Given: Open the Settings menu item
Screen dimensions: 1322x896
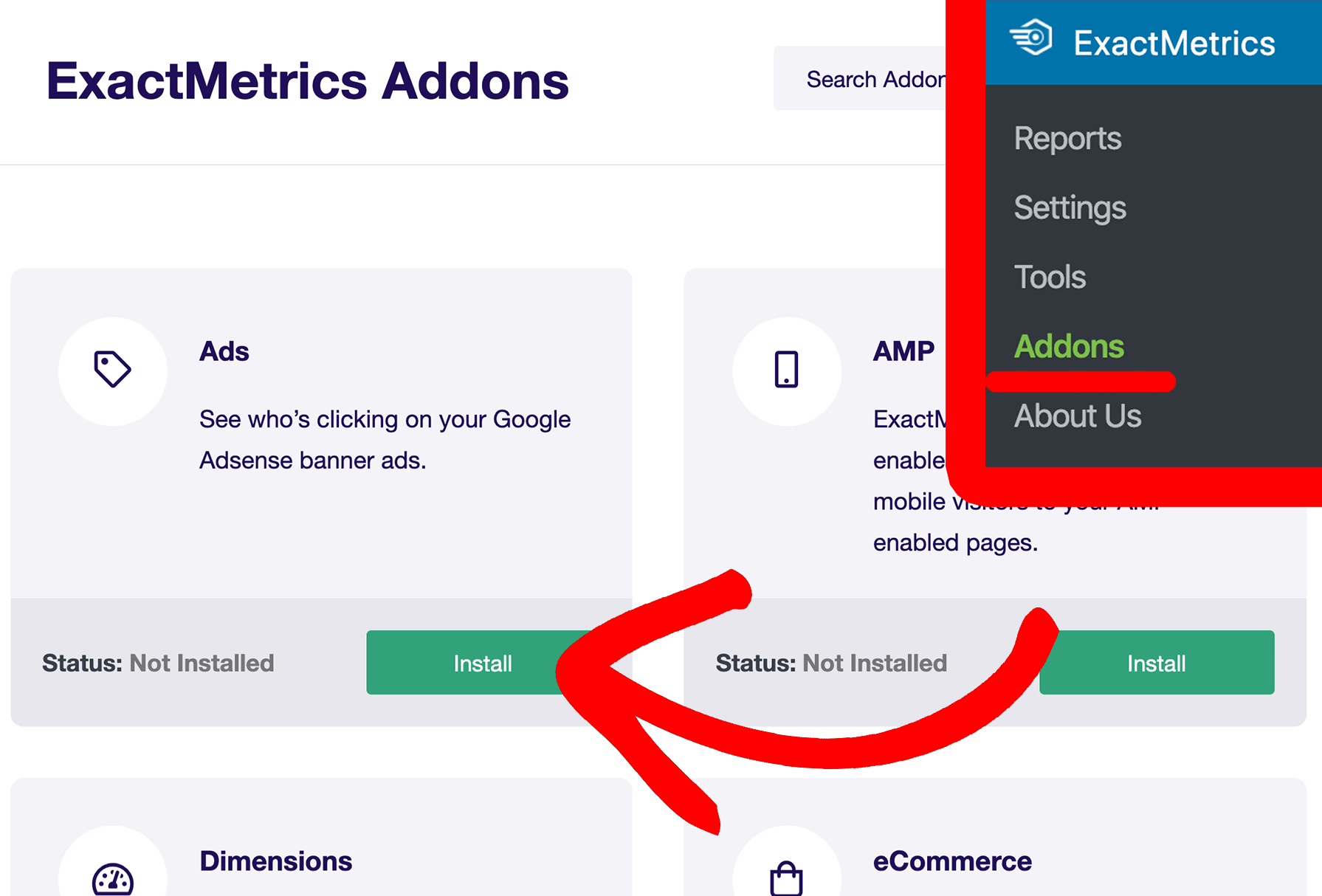Looking at the screenshot, I should tap(1070, 208).
